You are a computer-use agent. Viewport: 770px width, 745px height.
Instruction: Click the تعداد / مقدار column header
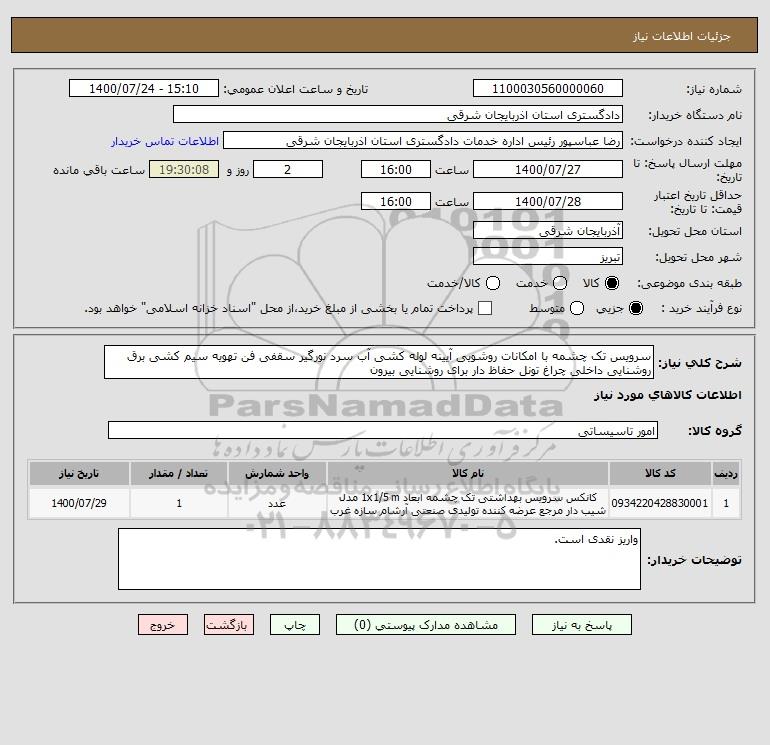179,473
